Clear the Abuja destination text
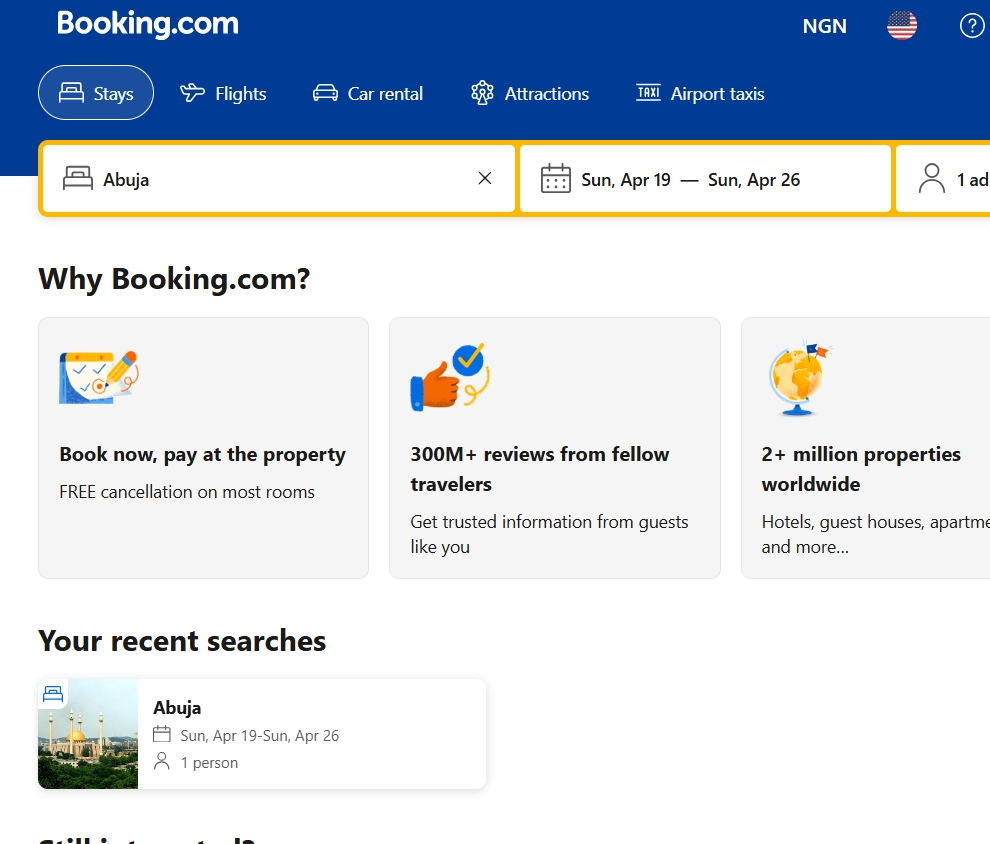Viewport: 990px width, 844px height. tap(485, 179)
